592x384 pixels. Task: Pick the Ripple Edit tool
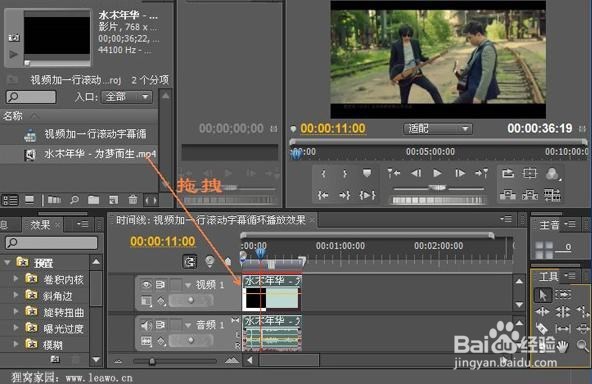pyautogui.click(x=543, y=312)
